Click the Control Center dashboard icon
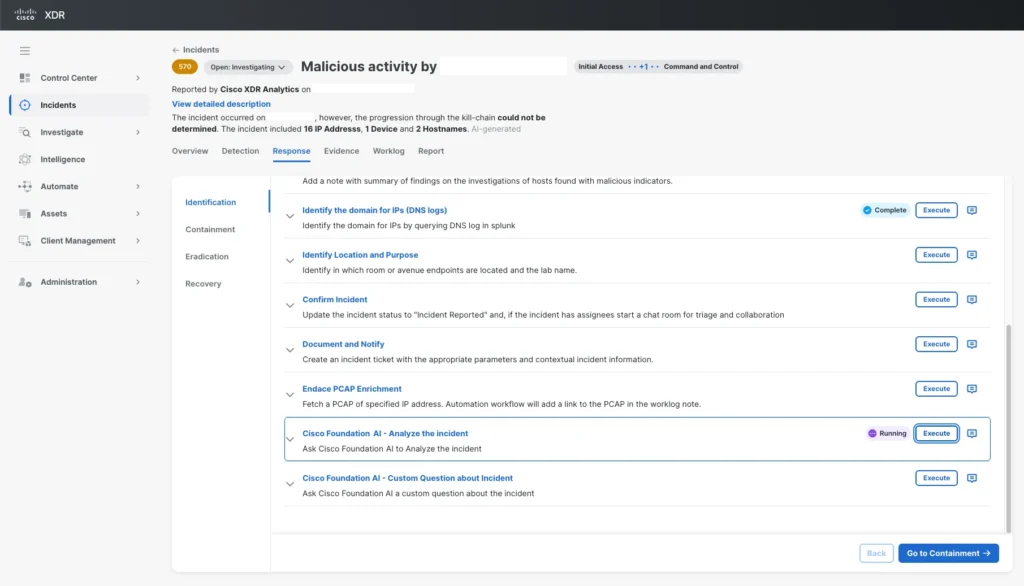Screen dimensions: 1024x586 [25, 78]
